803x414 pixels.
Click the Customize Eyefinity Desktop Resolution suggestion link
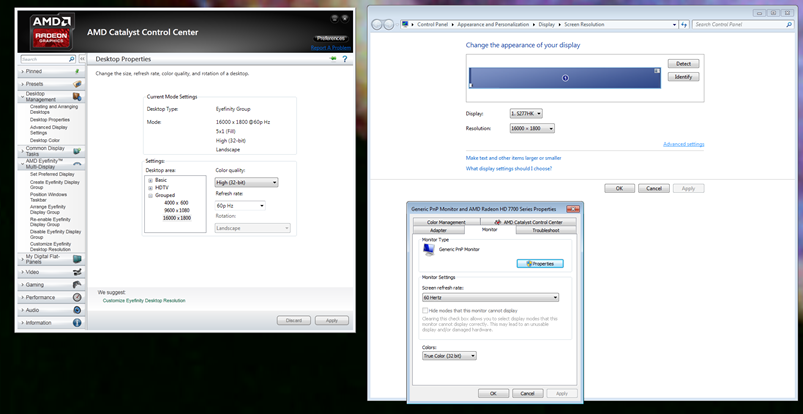tap(144, 301)
